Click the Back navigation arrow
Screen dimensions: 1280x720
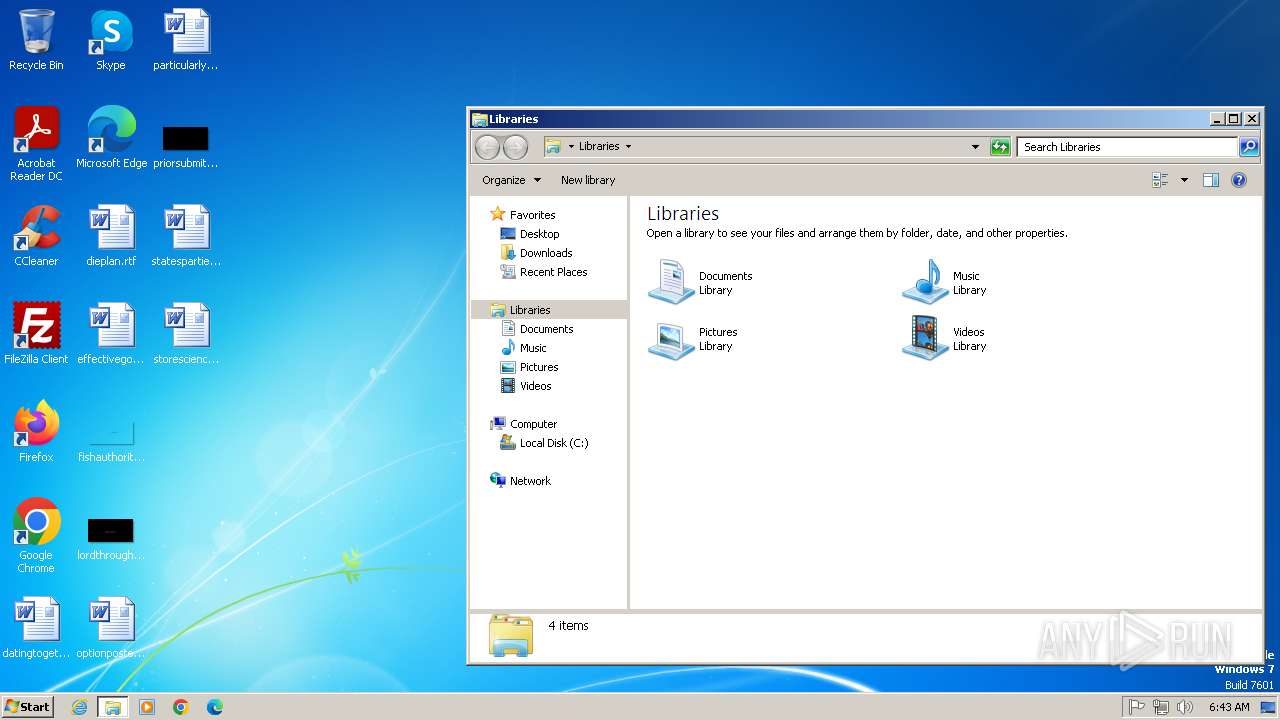pyautogui.click(x=487, y=147)
